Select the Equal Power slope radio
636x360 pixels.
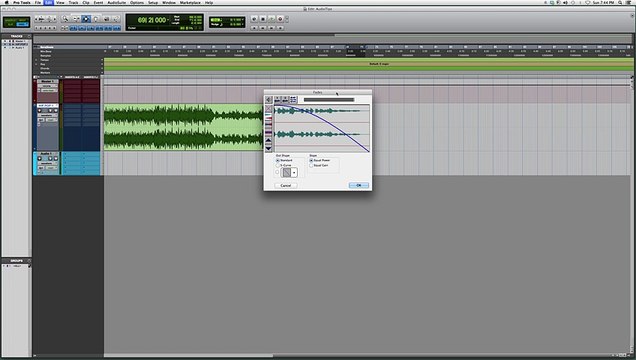coord(311,161)
